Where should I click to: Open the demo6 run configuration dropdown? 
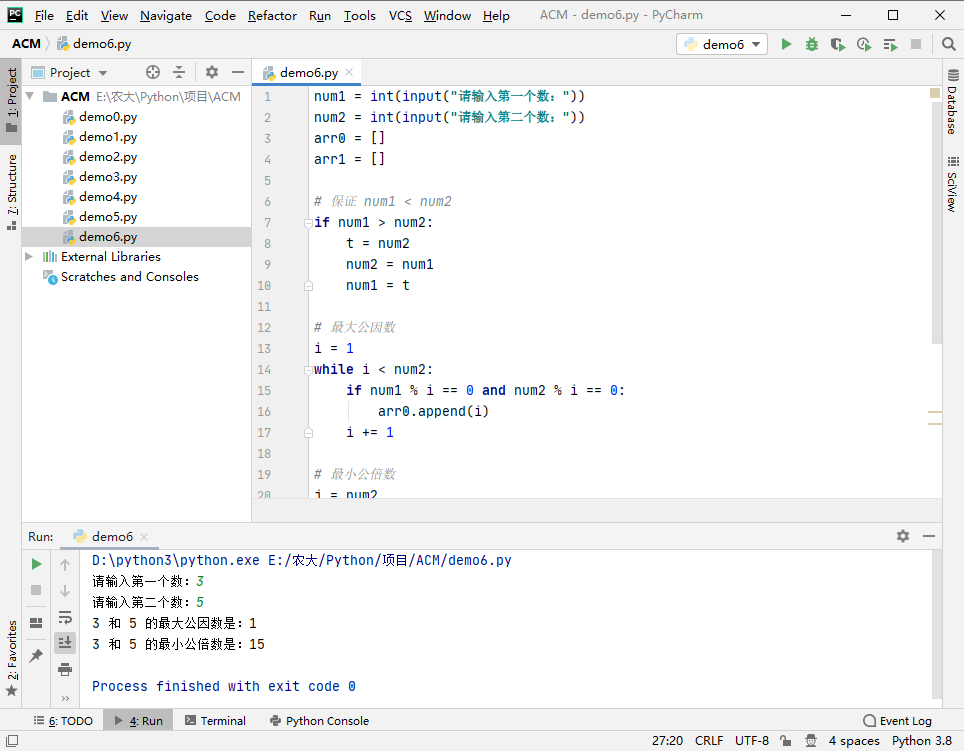[x=723, y=44]
